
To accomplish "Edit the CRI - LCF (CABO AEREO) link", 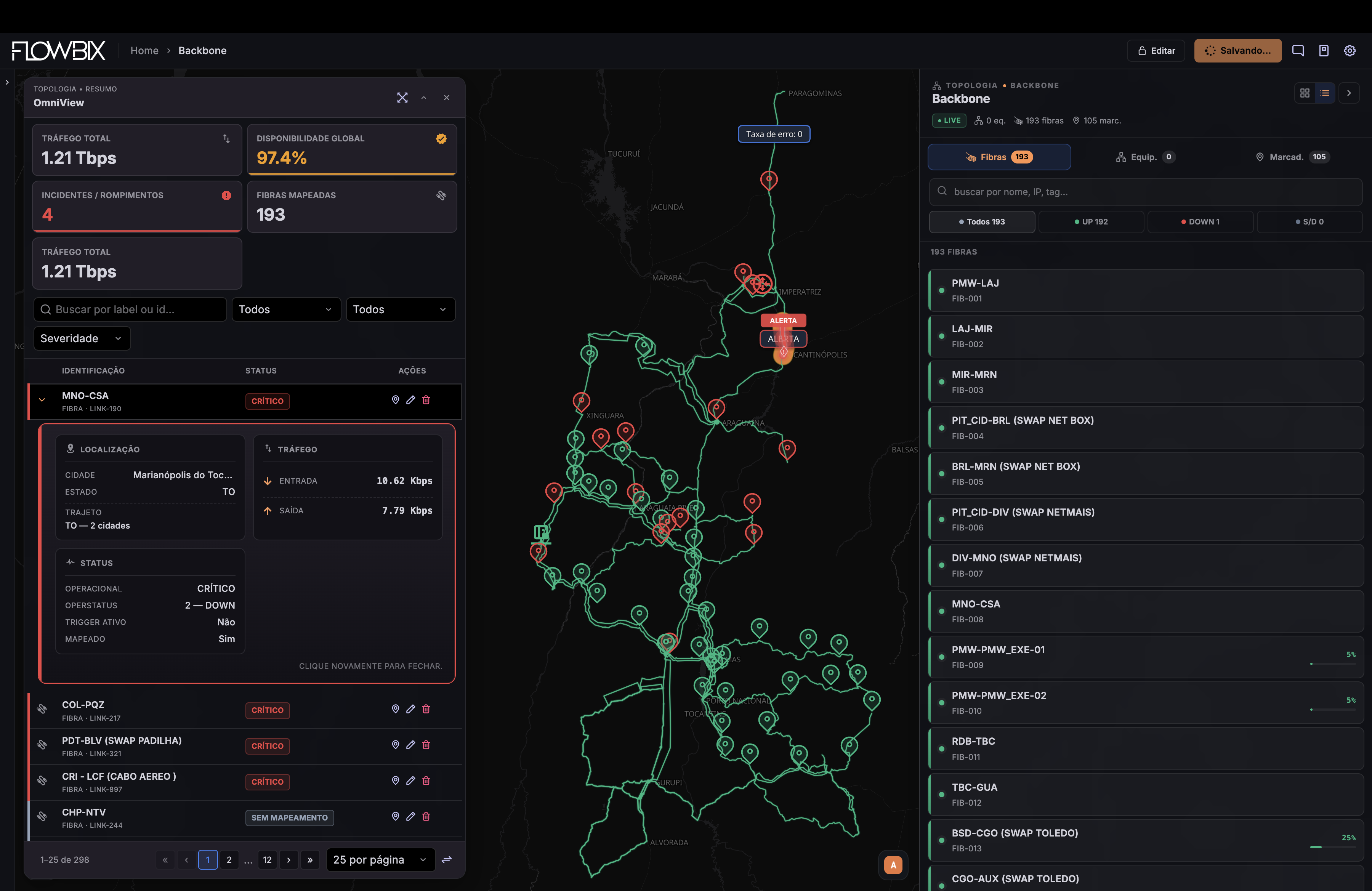I will 410,780.
